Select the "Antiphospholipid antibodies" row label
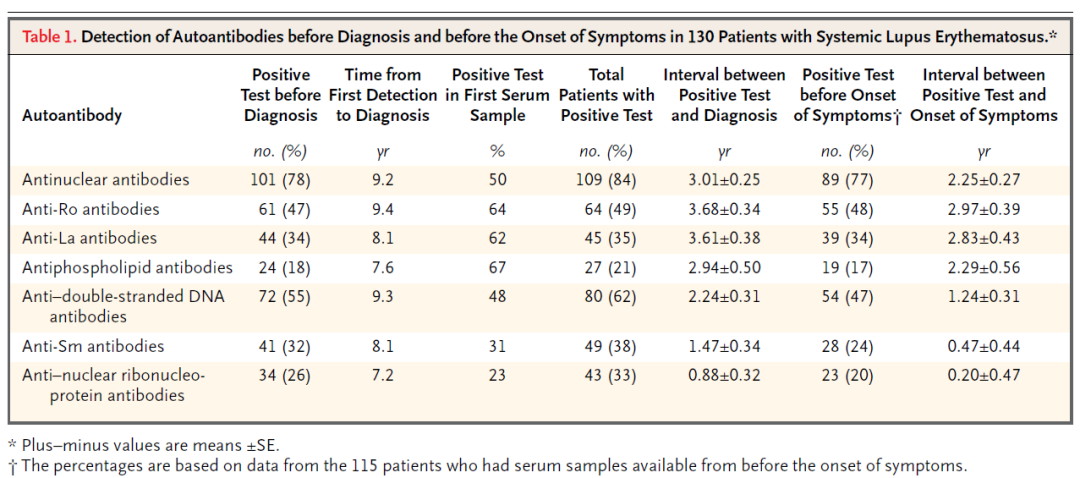Screen dimensions: 1080x478 (x=127, y=268)
